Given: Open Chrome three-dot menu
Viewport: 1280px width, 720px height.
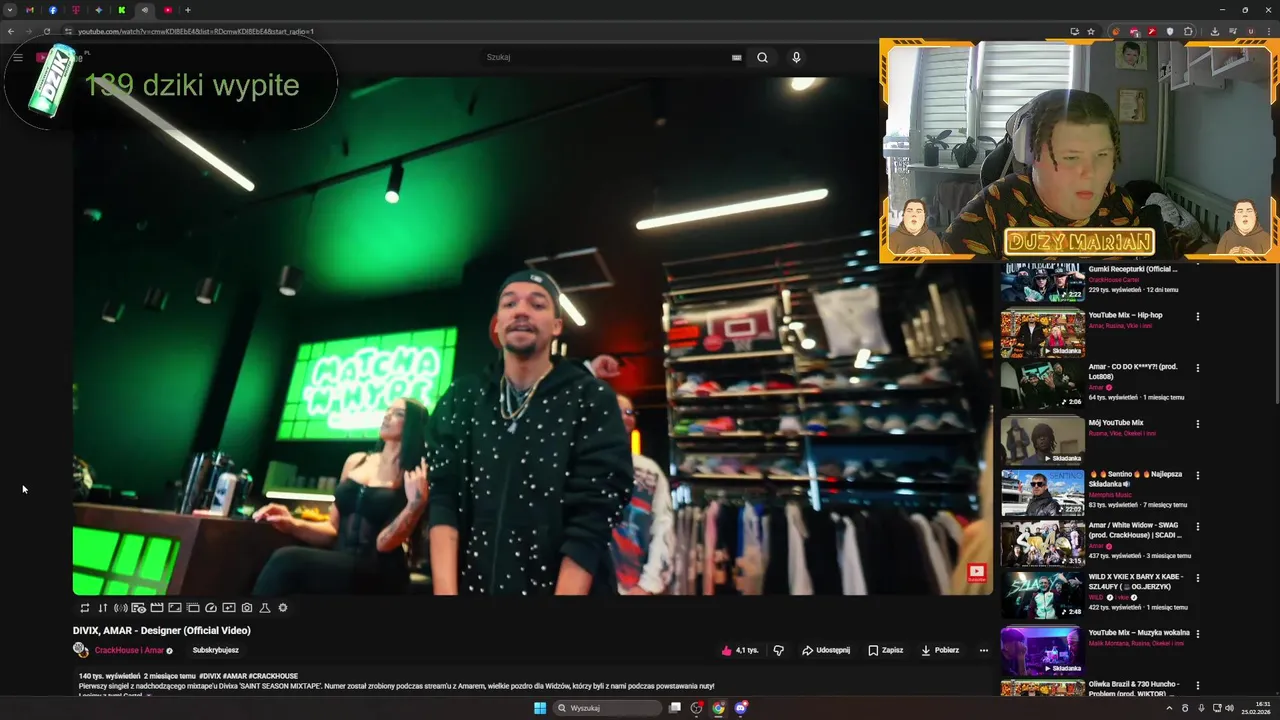Looking at the screenshot, I should (1268, 32).
